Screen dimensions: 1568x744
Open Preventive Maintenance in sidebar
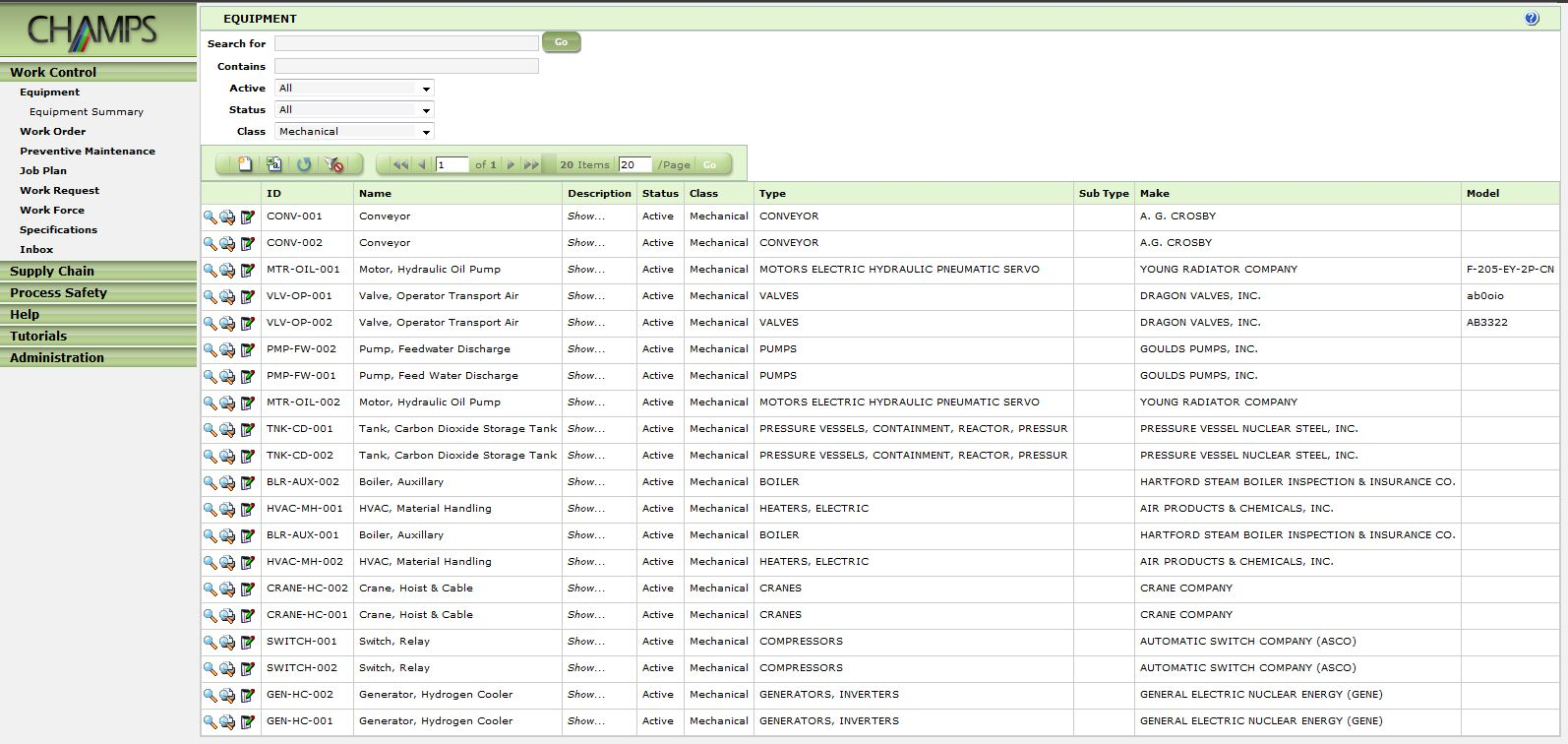coord(88,152)
